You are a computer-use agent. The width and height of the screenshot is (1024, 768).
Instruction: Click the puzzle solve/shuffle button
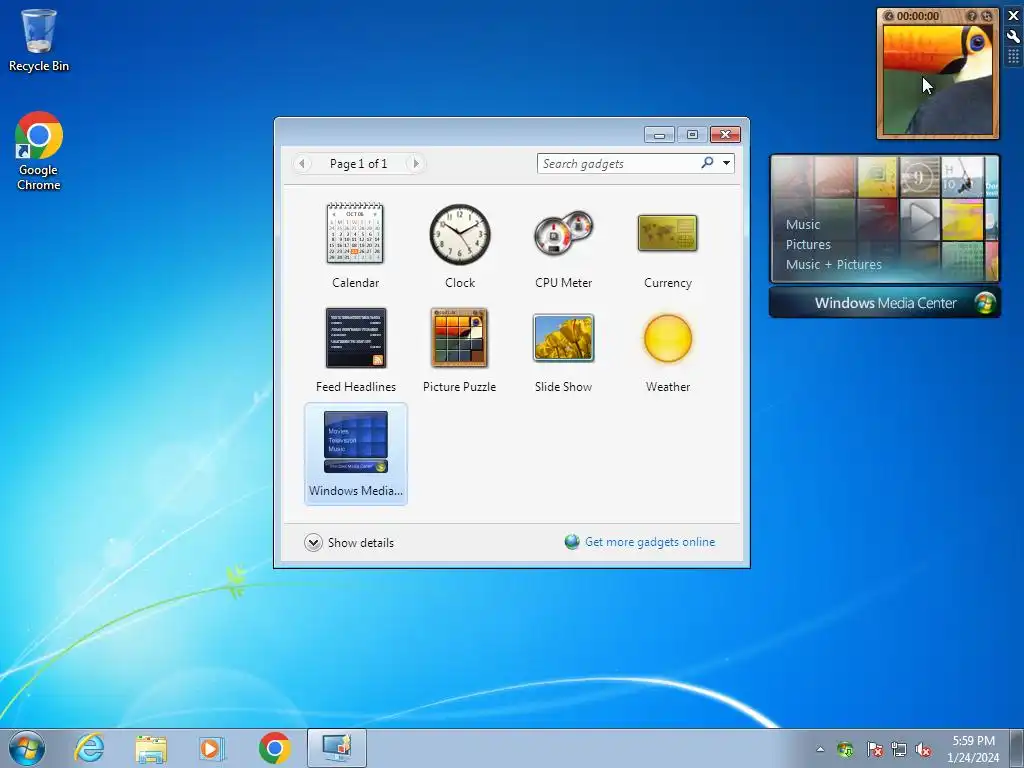pos(985,16)
